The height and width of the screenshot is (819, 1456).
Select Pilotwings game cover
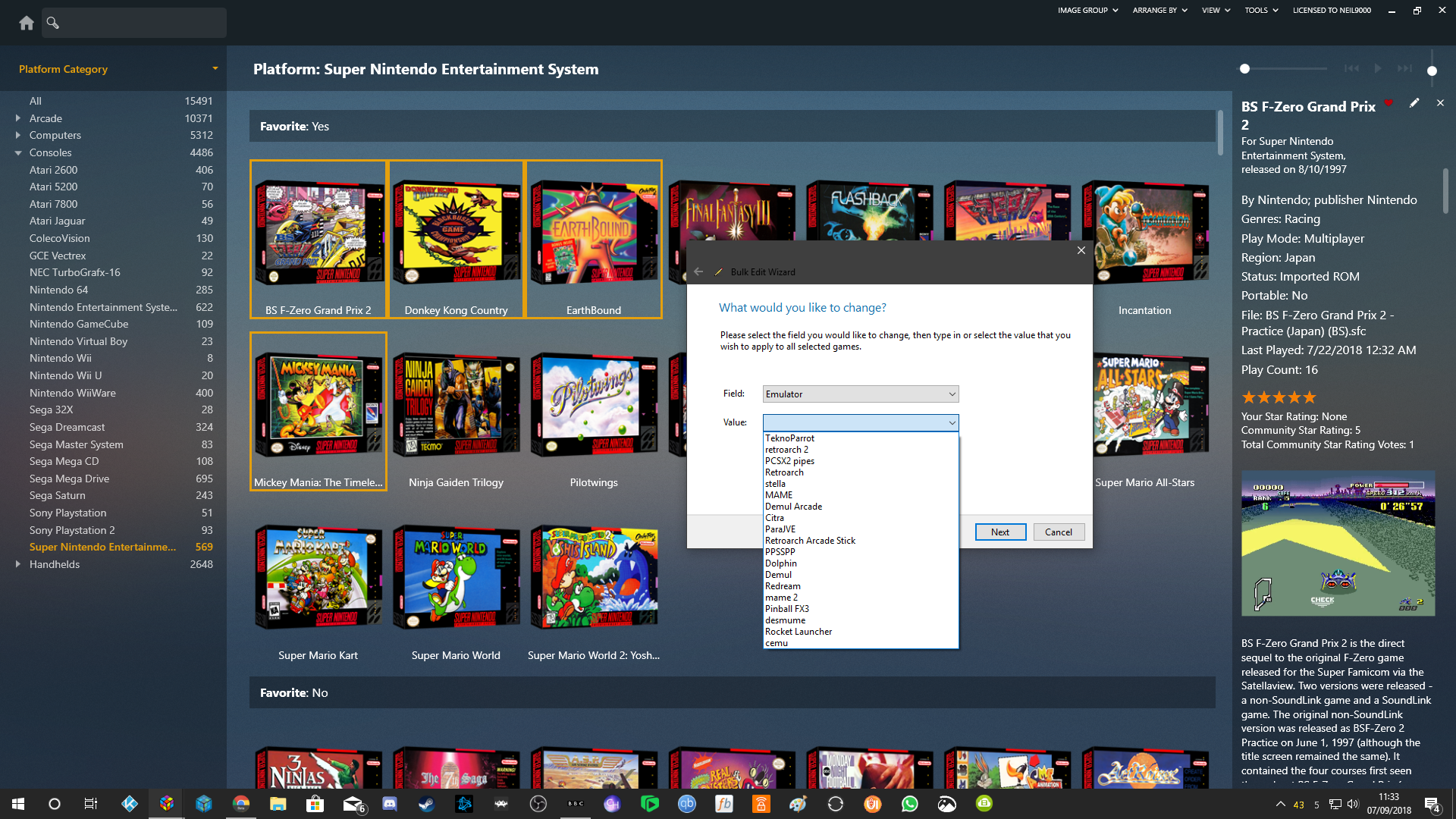click(594, 406)
